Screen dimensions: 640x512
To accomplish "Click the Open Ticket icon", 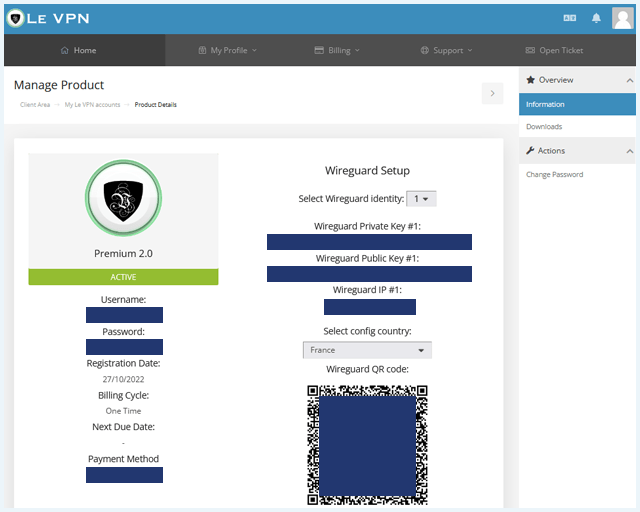I will (x=530, y=50).
